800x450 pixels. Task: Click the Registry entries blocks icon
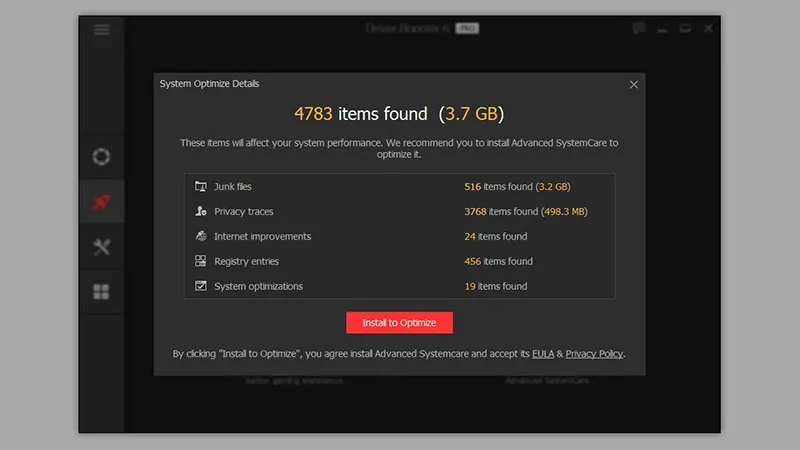click(x=201, y=262)
